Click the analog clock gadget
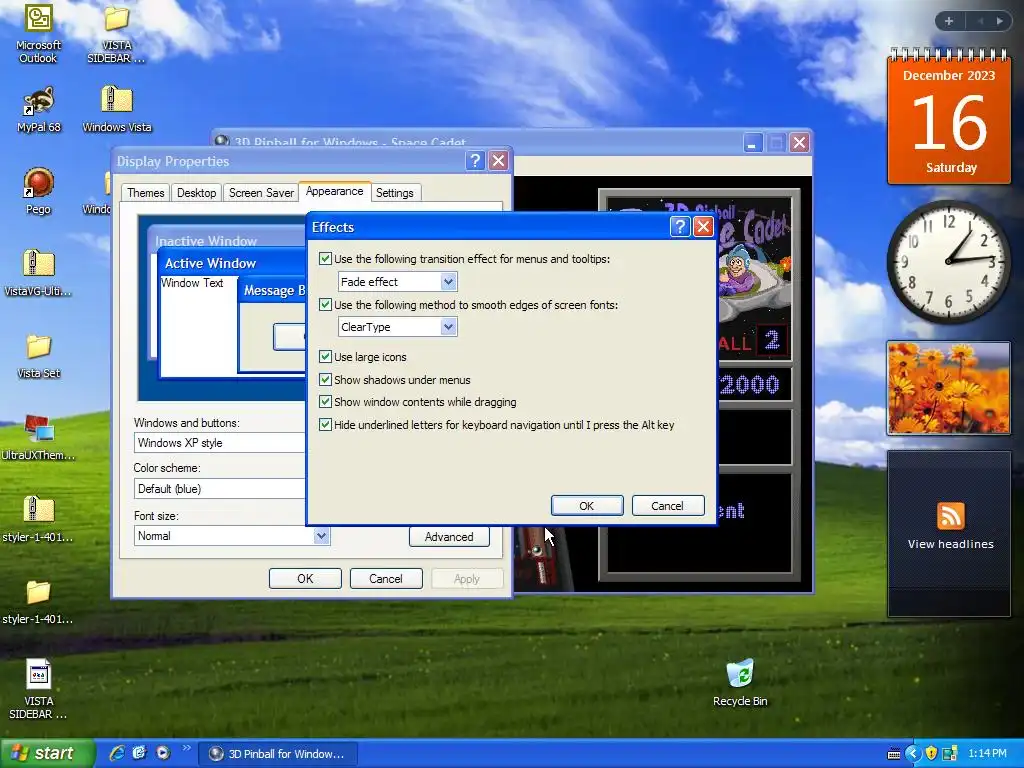1024x768 pixels. click(x=948, y=261)
